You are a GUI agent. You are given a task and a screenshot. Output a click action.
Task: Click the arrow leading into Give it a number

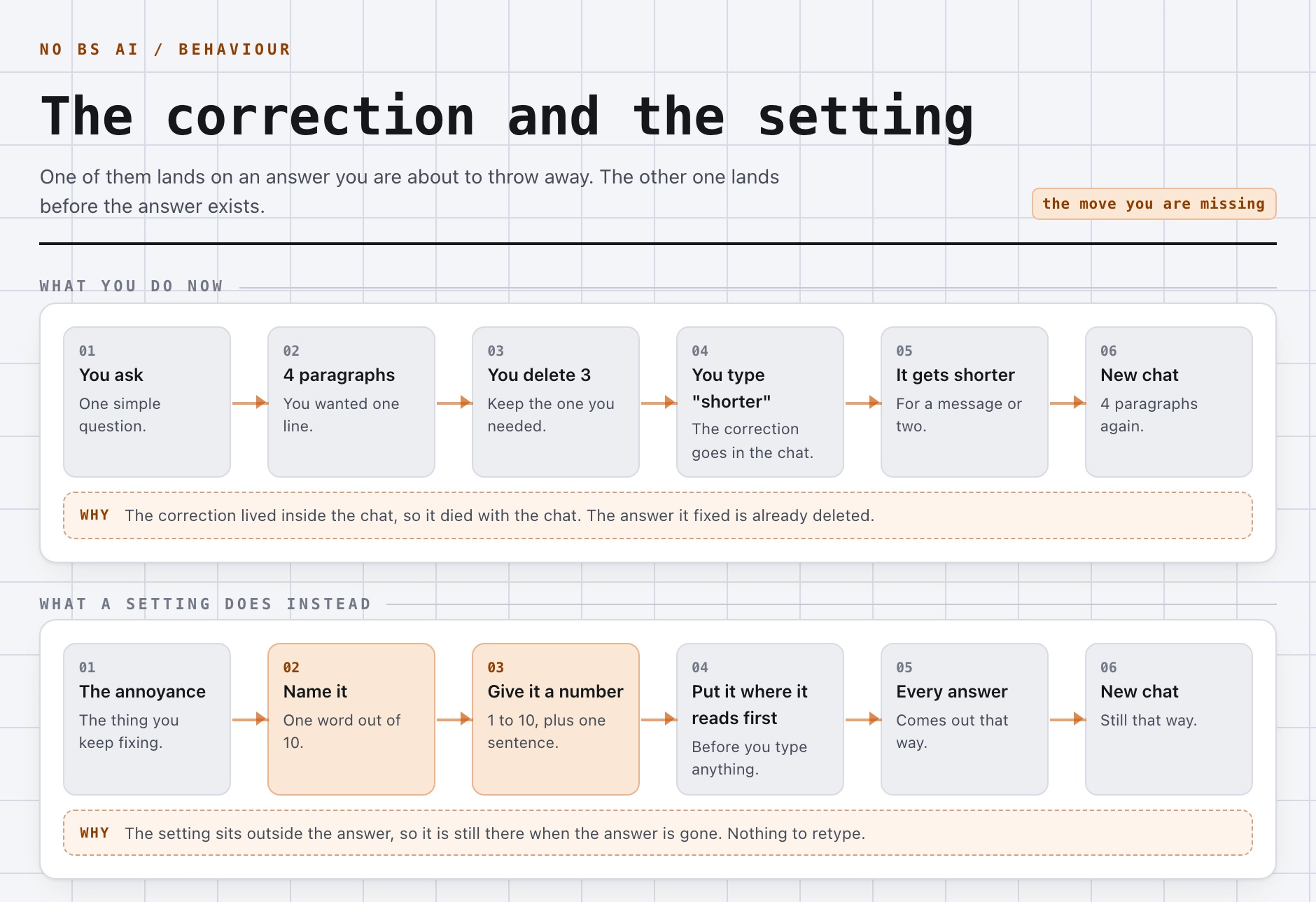[x=454, y=719]
